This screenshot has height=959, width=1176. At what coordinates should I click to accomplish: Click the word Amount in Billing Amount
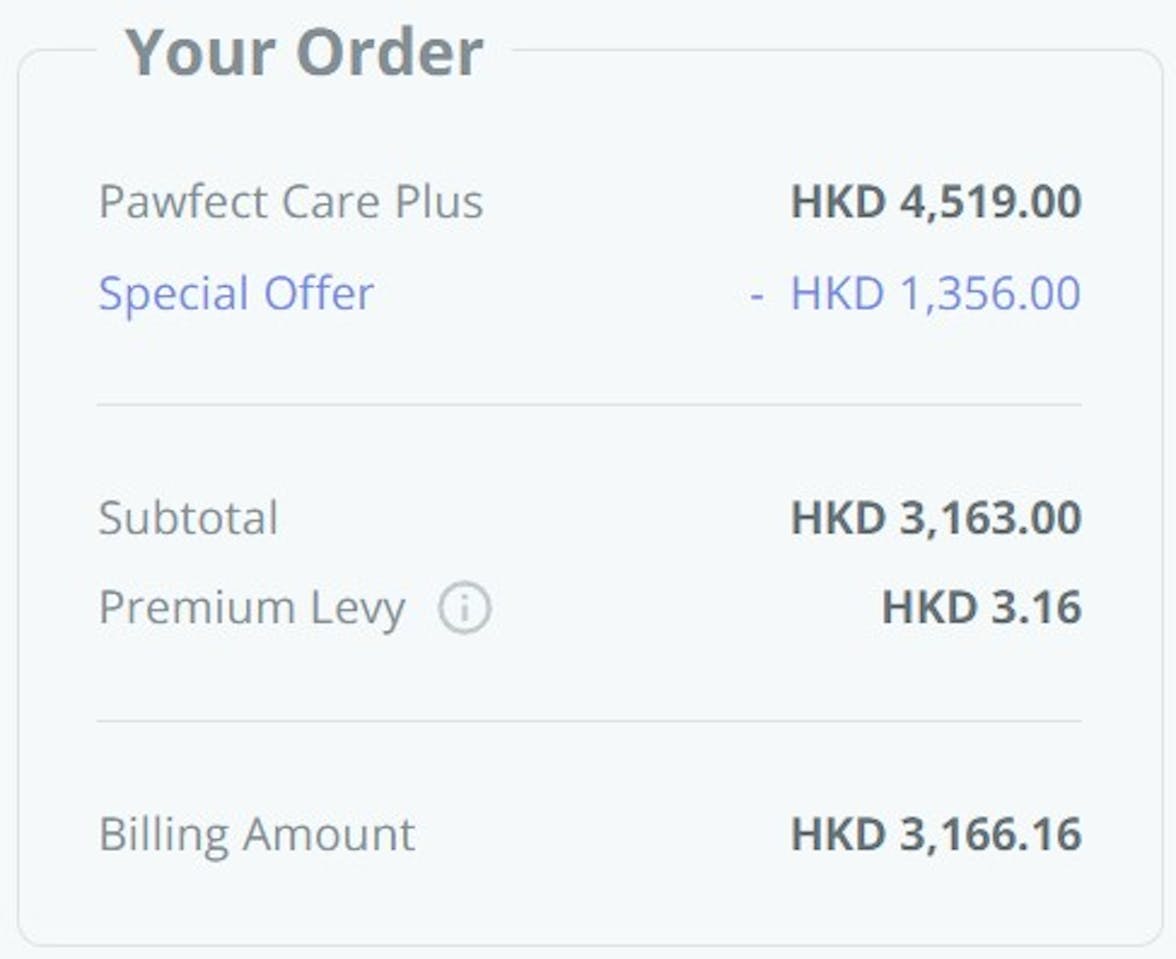click(x=328, y=834)
